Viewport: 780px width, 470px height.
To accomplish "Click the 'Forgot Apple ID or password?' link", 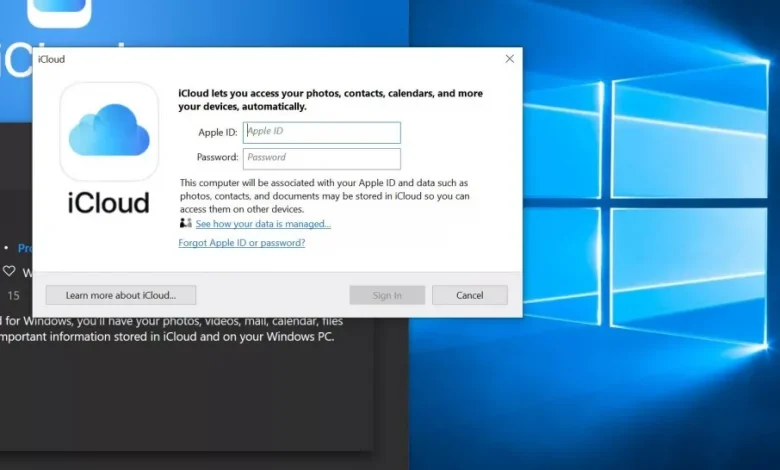I will tap(242, 243).
